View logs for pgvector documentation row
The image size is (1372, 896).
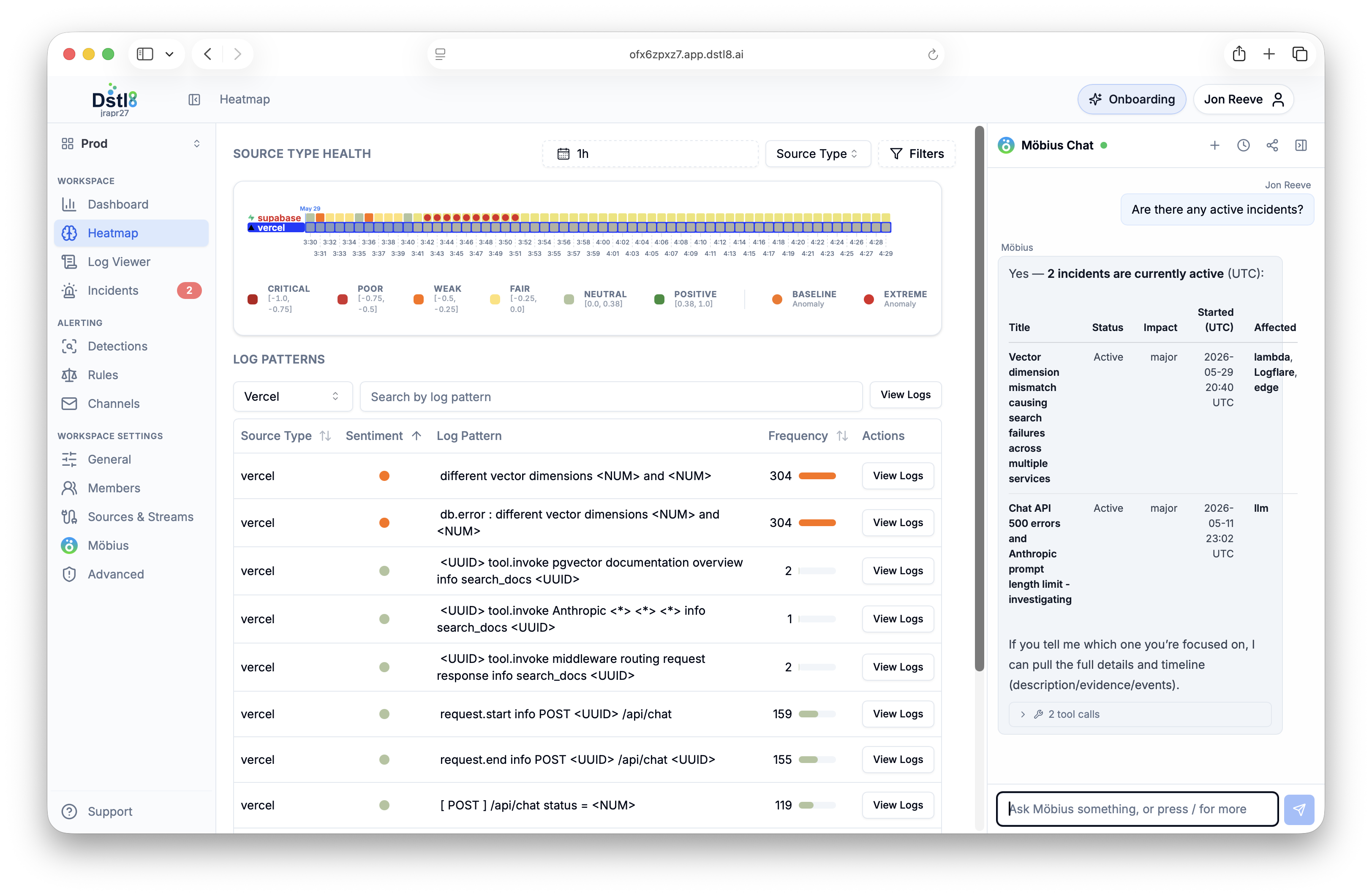[898, 571]
